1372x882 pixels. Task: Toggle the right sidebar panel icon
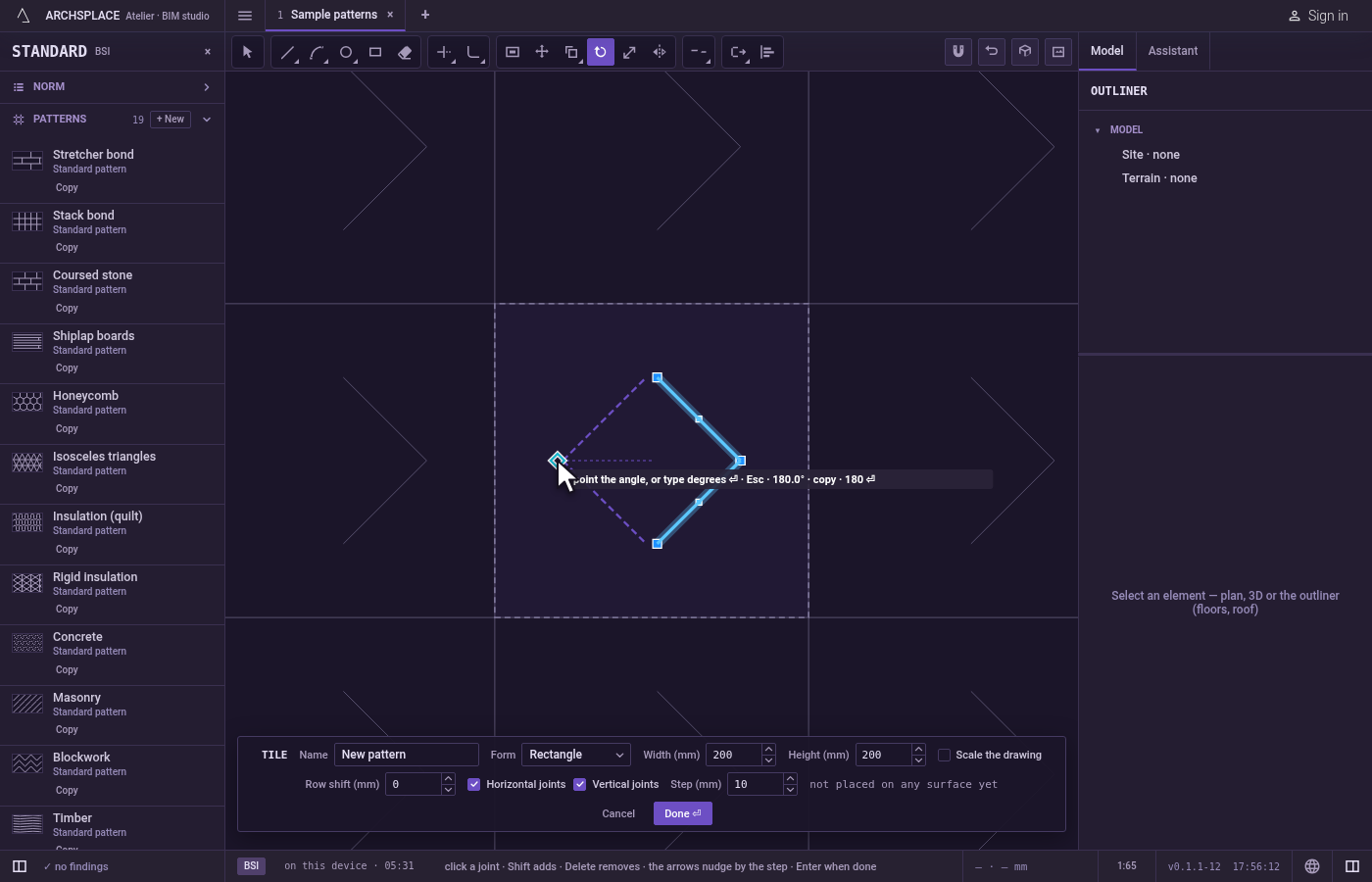(x=1352, y=866)
